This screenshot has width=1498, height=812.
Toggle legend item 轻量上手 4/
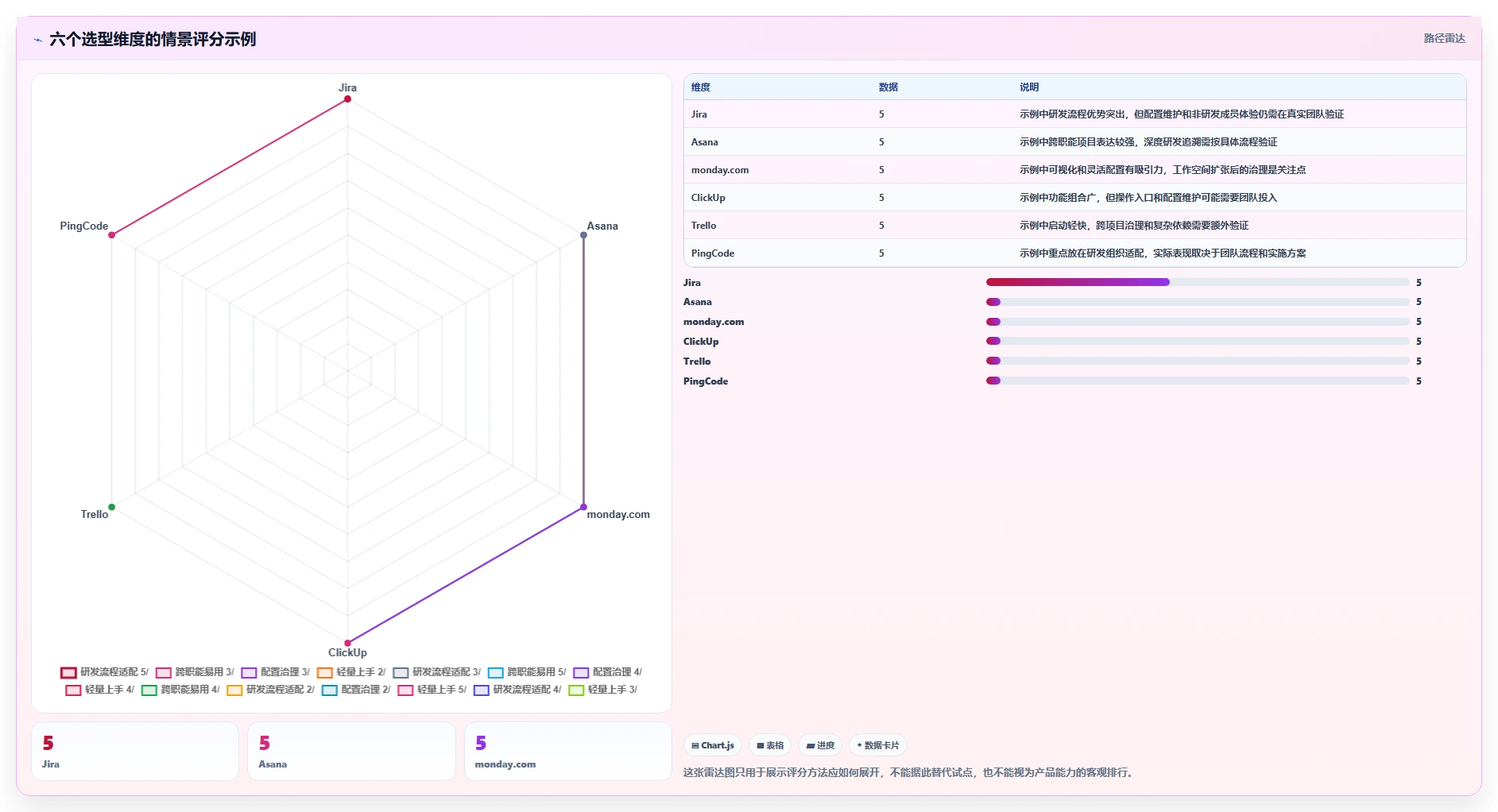point(100,690)
